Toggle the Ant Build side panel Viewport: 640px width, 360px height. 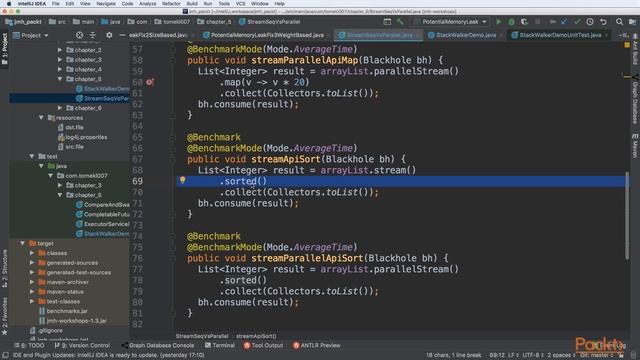tap(635, 50)
